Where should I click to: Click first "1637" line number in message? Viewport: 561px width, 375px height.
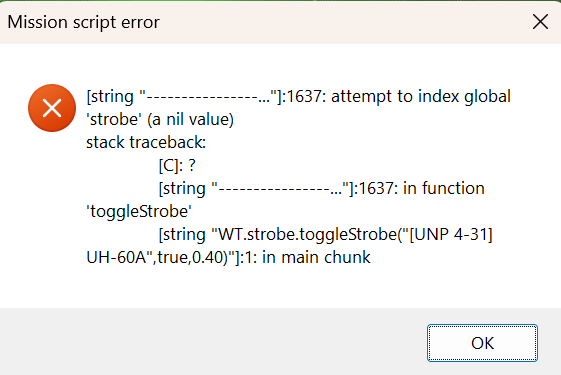tap(303, 96)
